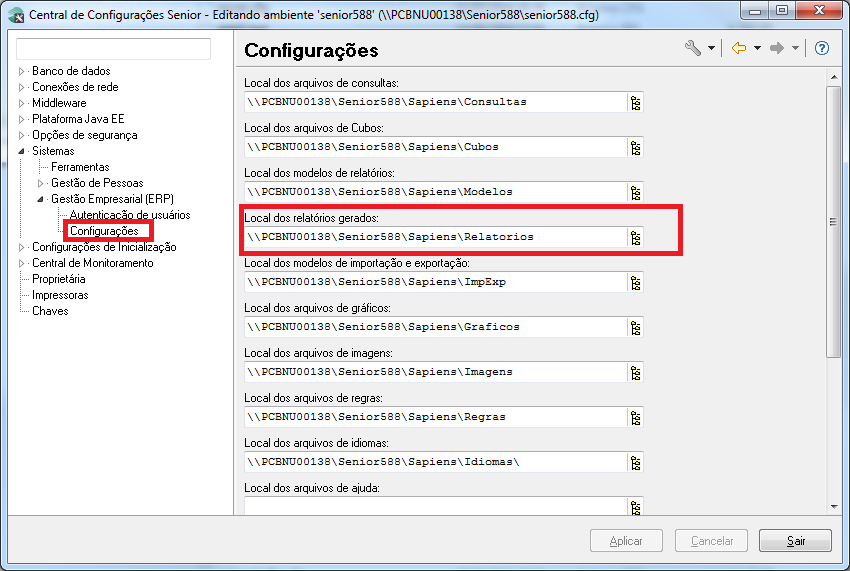Edit Local dos arquivos de regras field
Image resolution: width=850 pixels, height=571 pixels.
435,417
